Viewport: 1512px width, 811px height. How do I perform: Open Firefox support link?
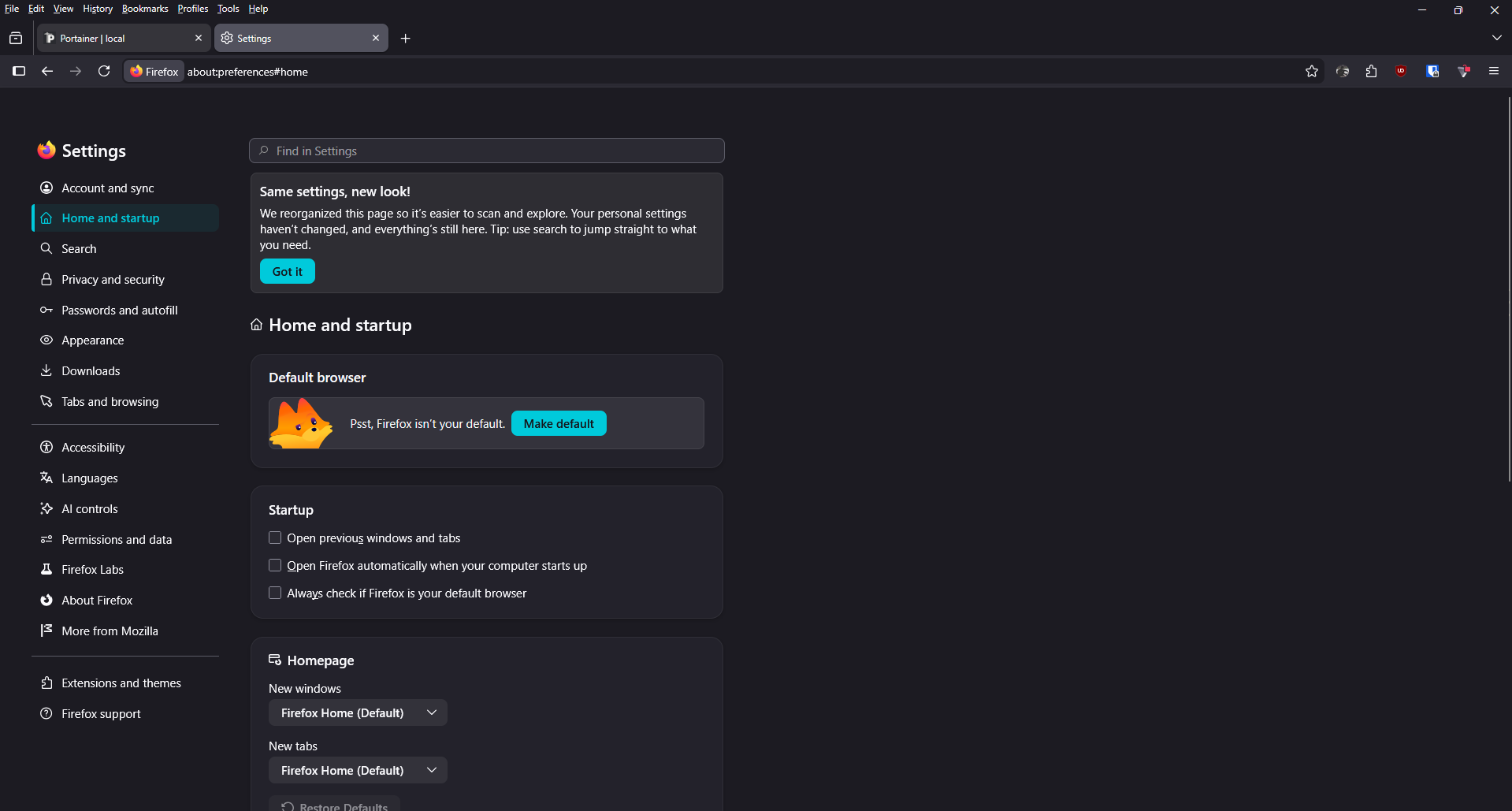pyautogui.click(x=125, y=713)
